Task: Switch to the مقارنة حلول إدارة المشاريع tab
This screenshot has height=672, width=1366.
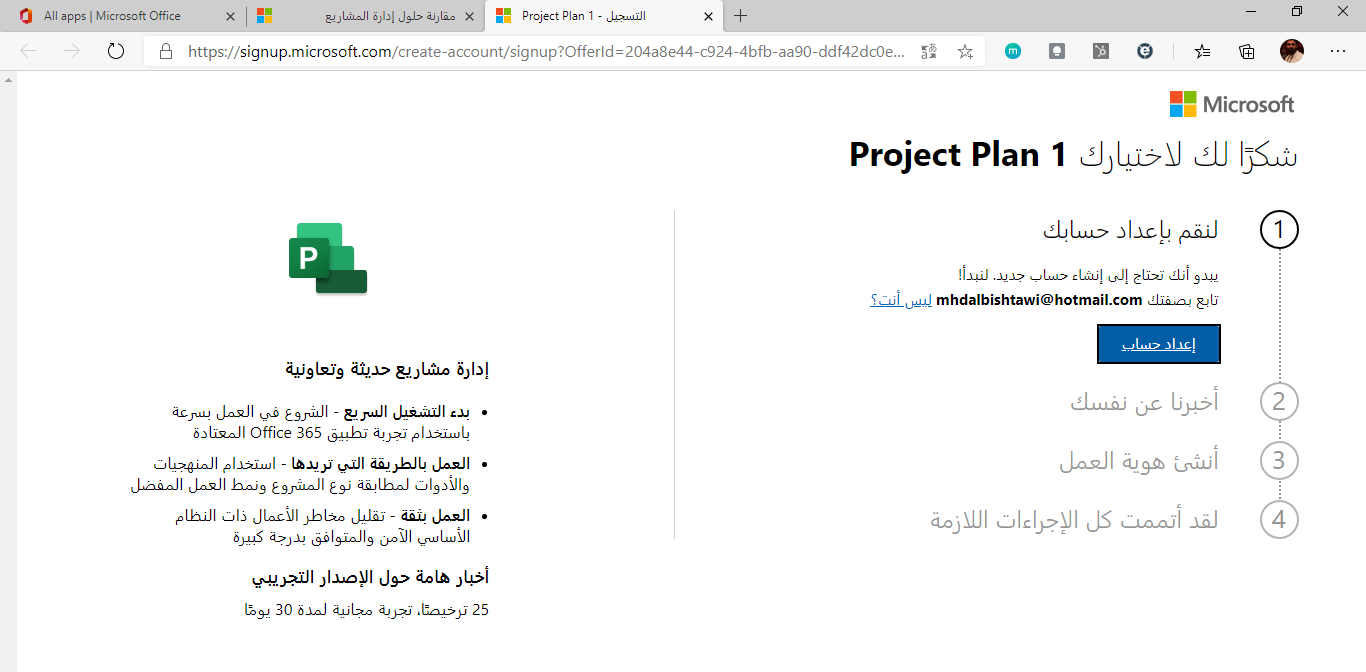Action: coord(364,16)
